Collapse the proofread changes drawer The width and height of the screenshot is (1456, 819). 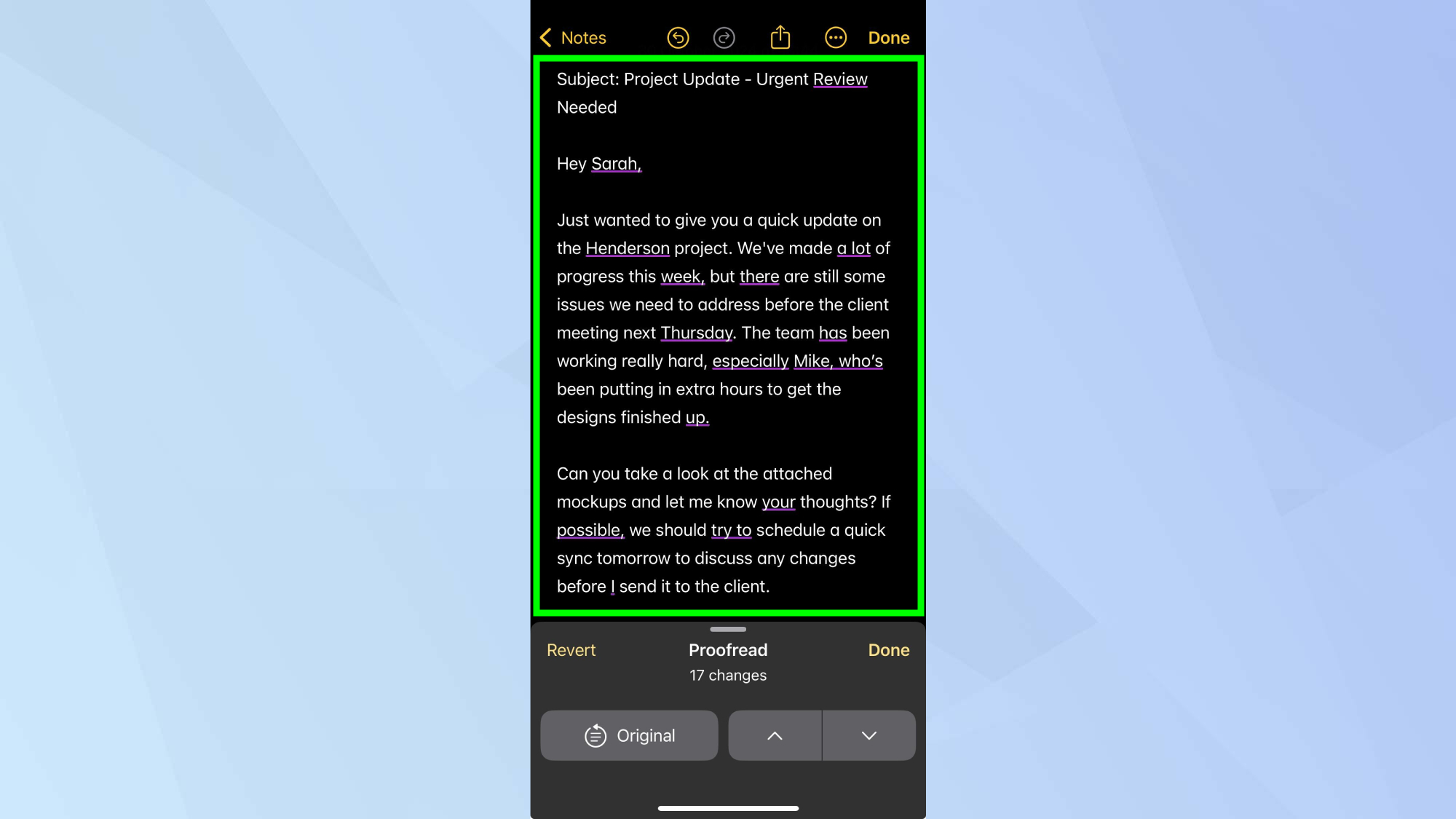[x=727, y=629]
